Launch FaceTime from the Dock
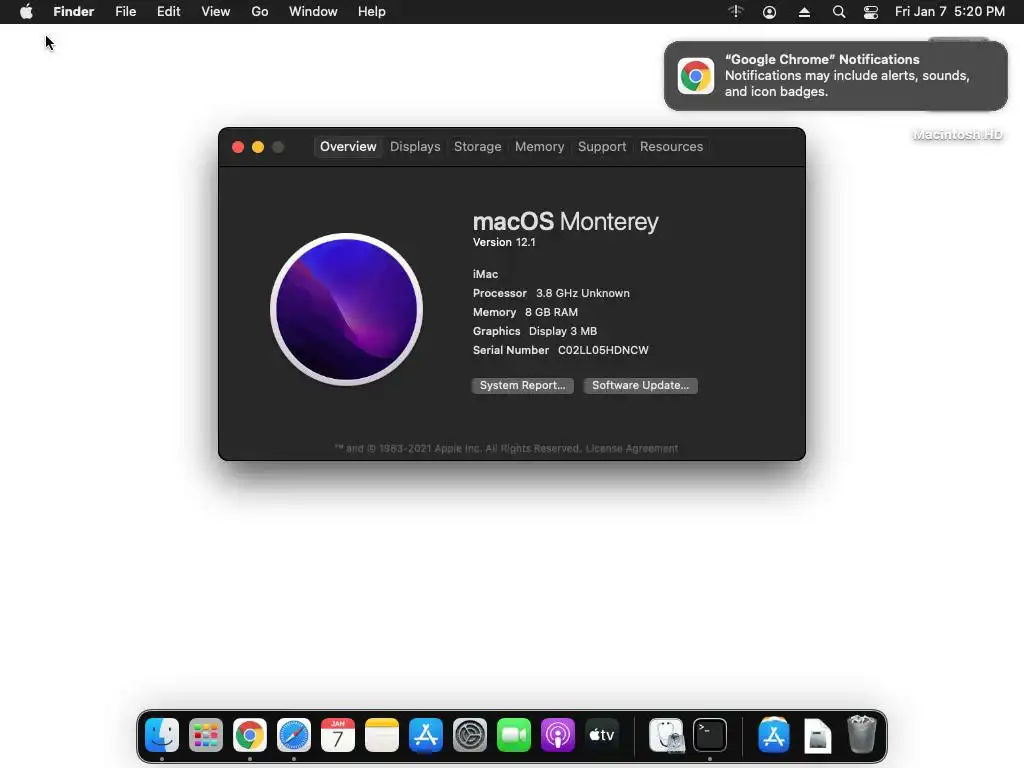Image resolution: width=1024 pixels, height=768 pixels. (513, 735)
